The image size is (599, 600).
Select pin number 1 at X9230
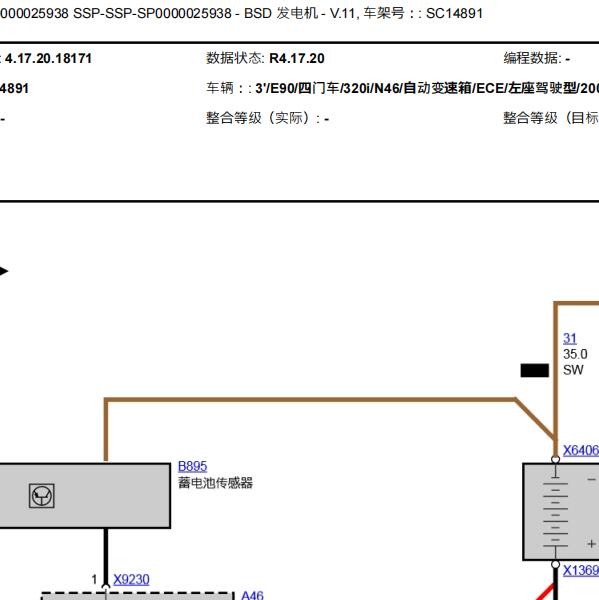click(95, 579)
